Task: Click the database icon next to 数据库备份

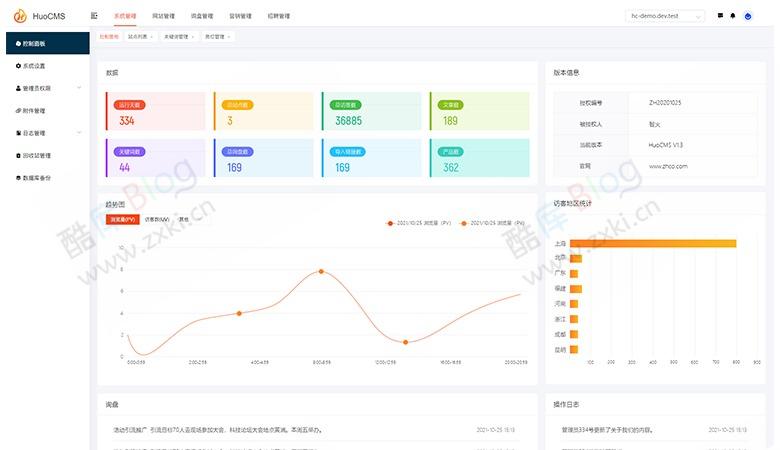Action: click(18, 178)
